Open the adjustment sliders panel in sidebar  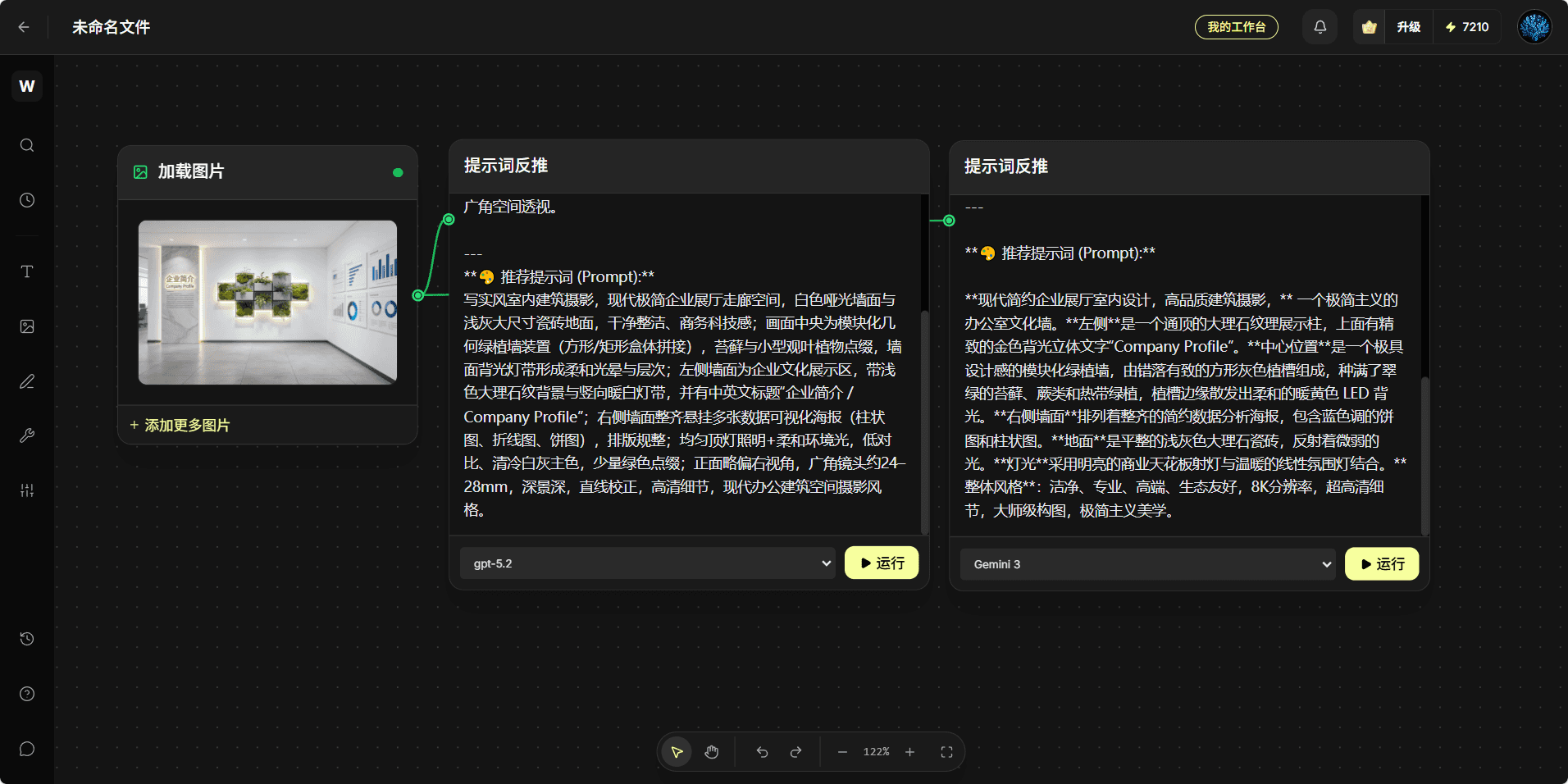point(26,490)
